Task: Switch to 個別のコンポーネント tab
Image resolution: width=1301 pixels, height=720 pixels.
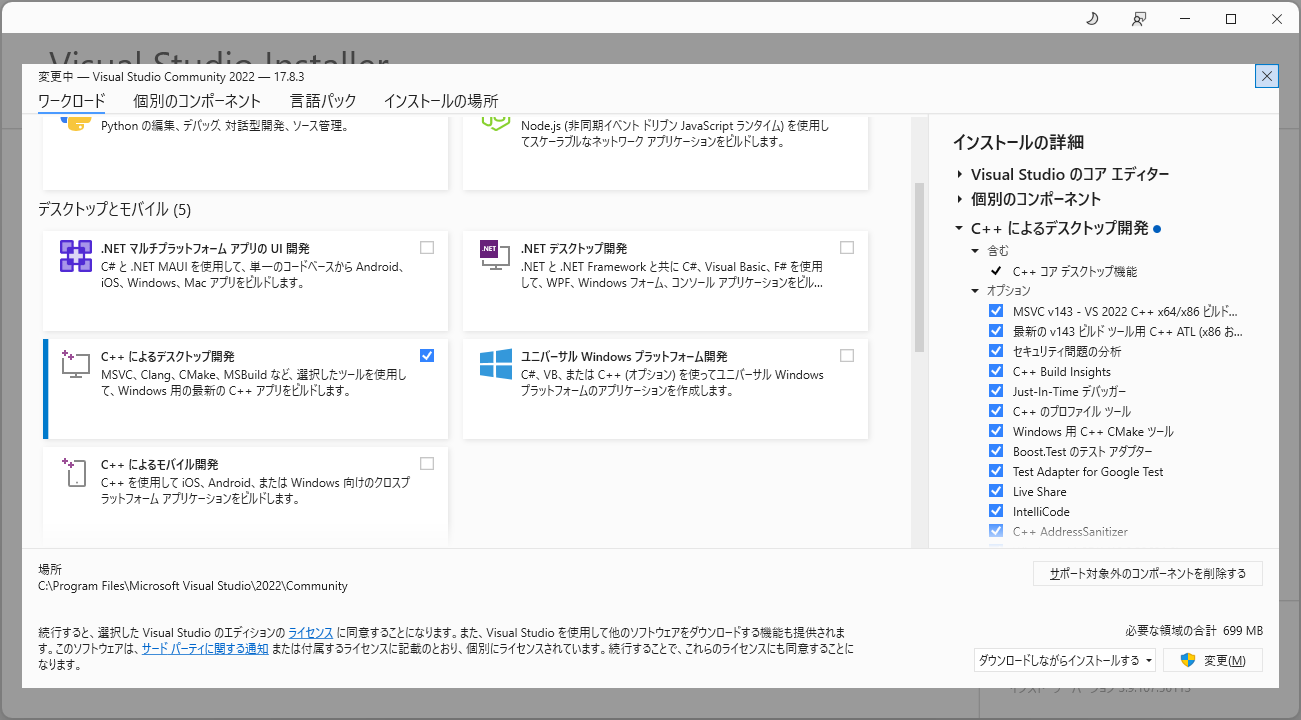Action: pos(197,101)
